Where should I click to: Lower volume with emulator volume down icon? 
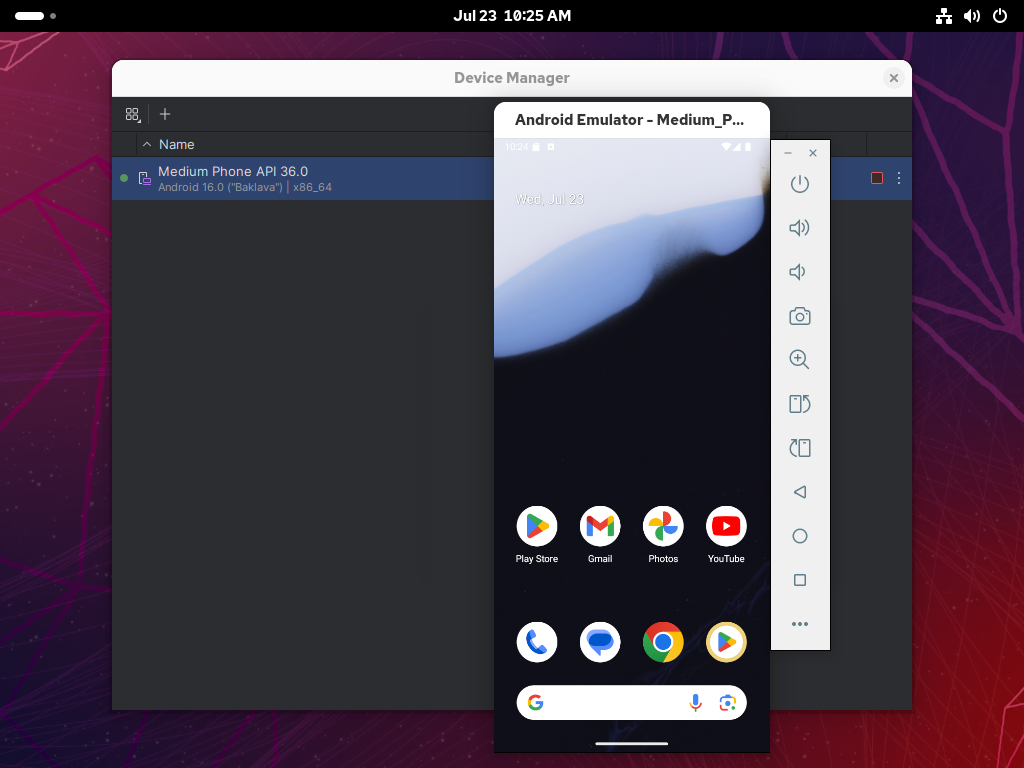(797, 272)
